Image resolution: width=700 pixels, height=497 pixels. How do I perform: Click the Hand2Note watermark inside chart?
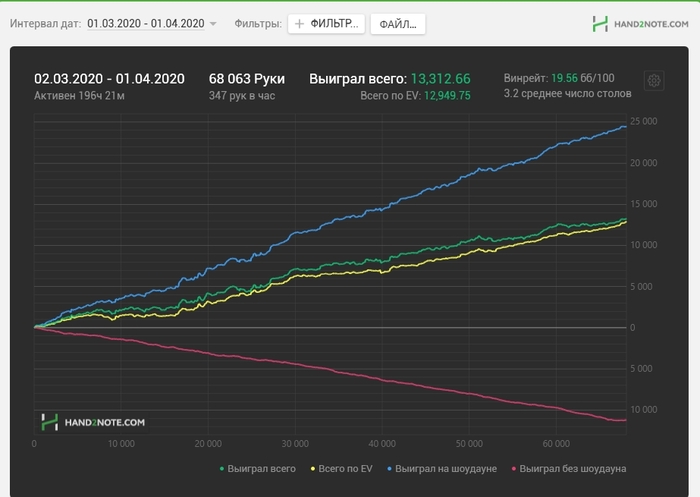click(x=93, y=422)
